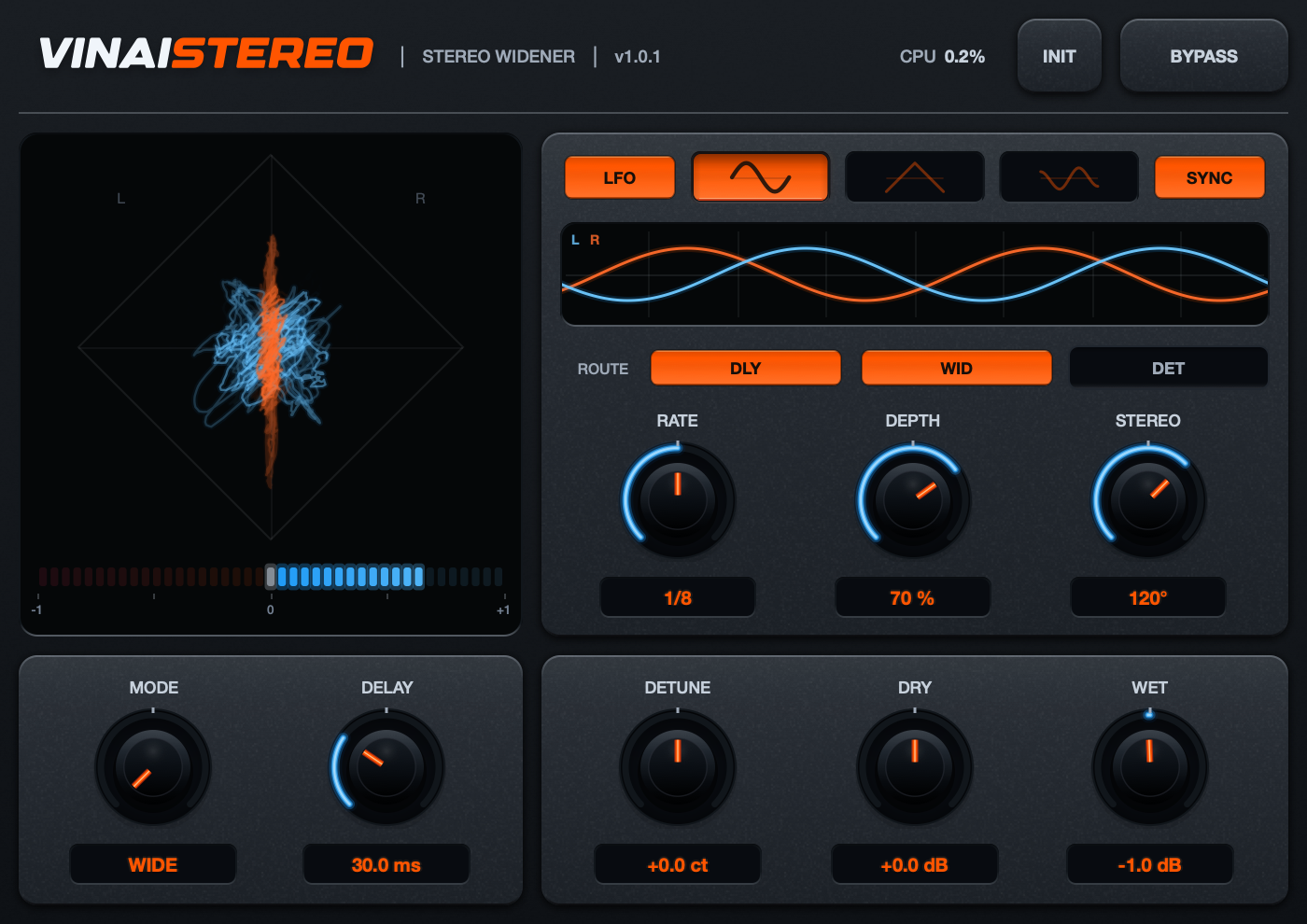Viewport: 1307px width, 924px height.
Task: Click the STEREO knob
Action: pos(1148,499)
